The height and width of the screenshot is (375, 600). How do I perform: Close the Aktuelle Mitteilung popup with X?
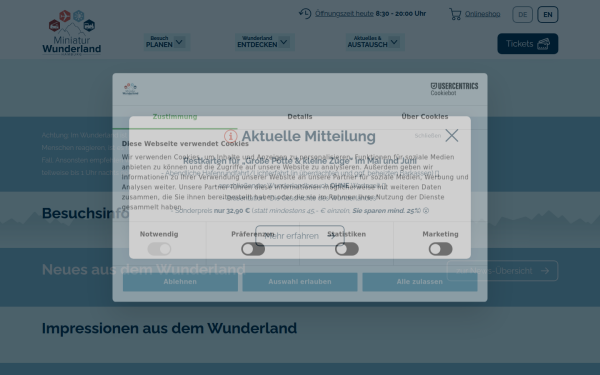(x=452, y=135)
